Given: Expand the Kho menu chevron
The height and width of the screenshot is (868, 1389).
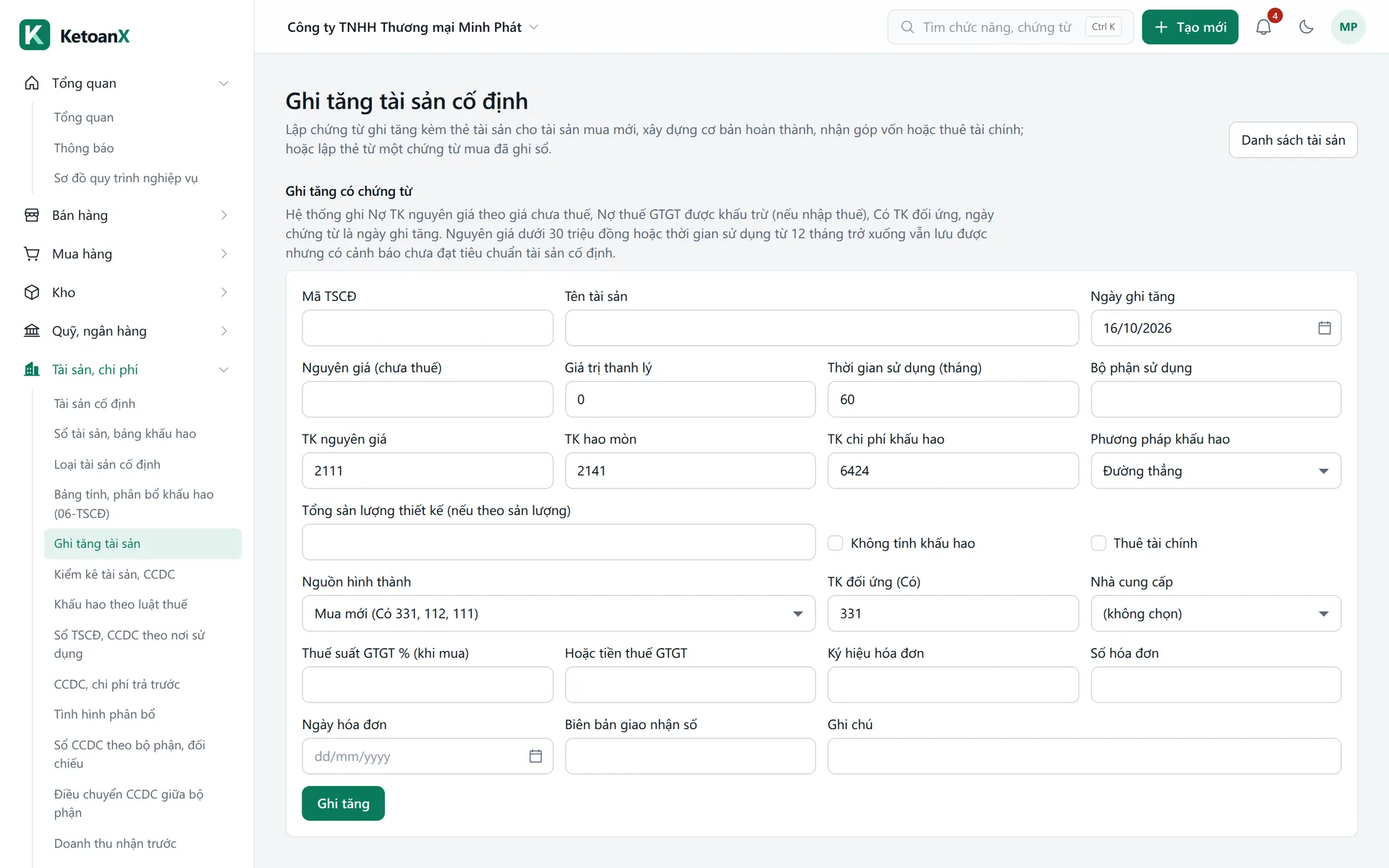Looking at the screenshot, I should (x=224, y=292).
